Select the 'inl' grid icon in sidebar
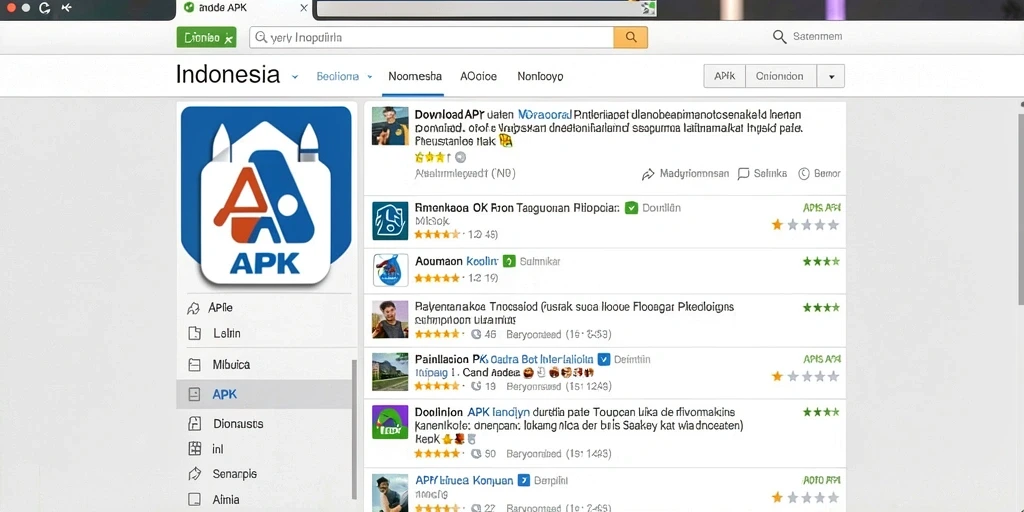1024x512 pixels. coord(194,449)
